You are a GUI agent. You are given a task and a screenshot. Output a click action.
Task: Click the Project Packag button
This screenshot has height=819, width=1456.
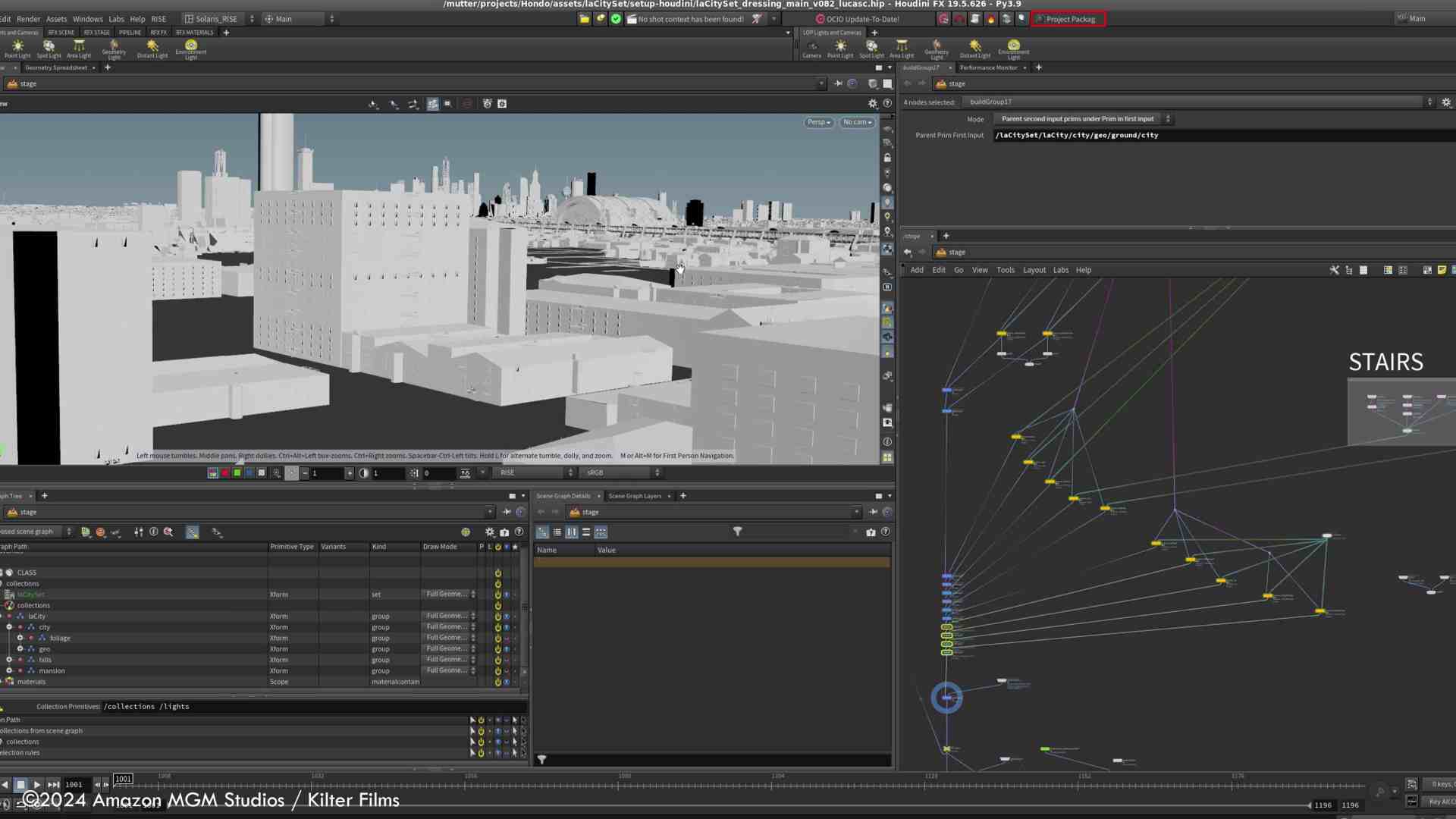(x=1068, y=19)
